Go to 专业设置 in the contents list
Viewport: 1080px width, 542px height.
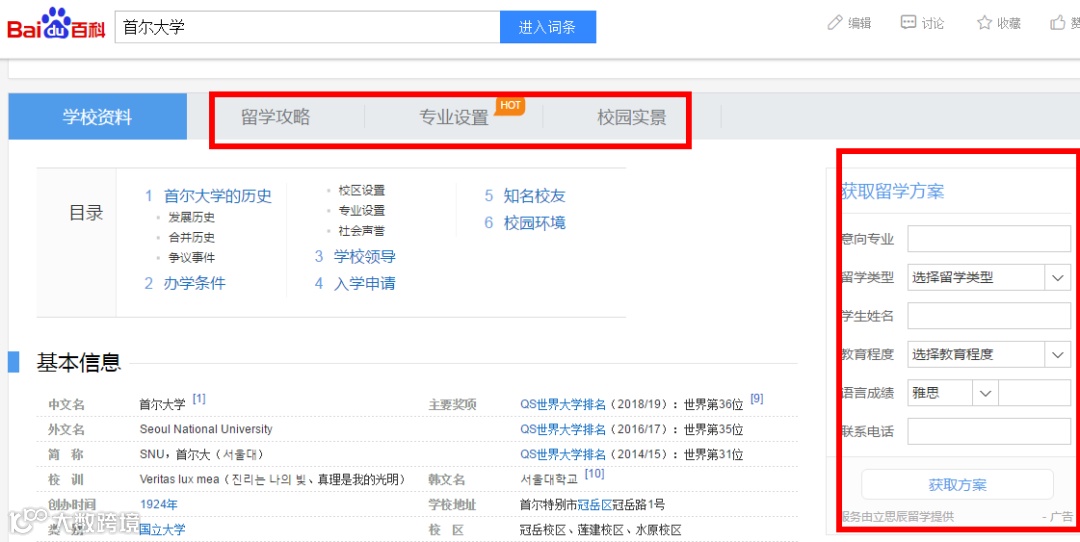tap(362, 211)
